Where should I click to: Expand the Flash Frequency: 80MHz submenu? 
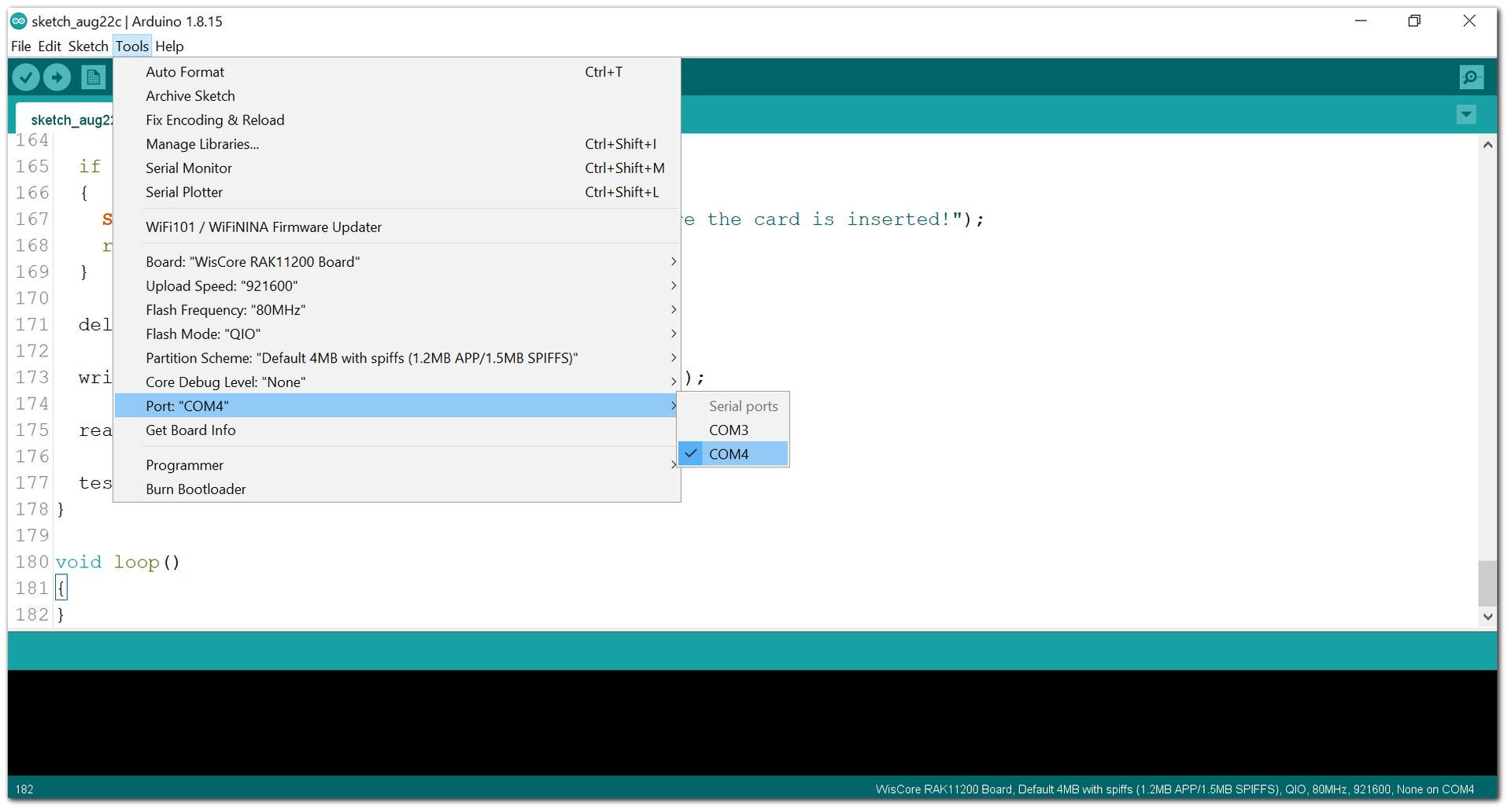[x=397, y=310]
